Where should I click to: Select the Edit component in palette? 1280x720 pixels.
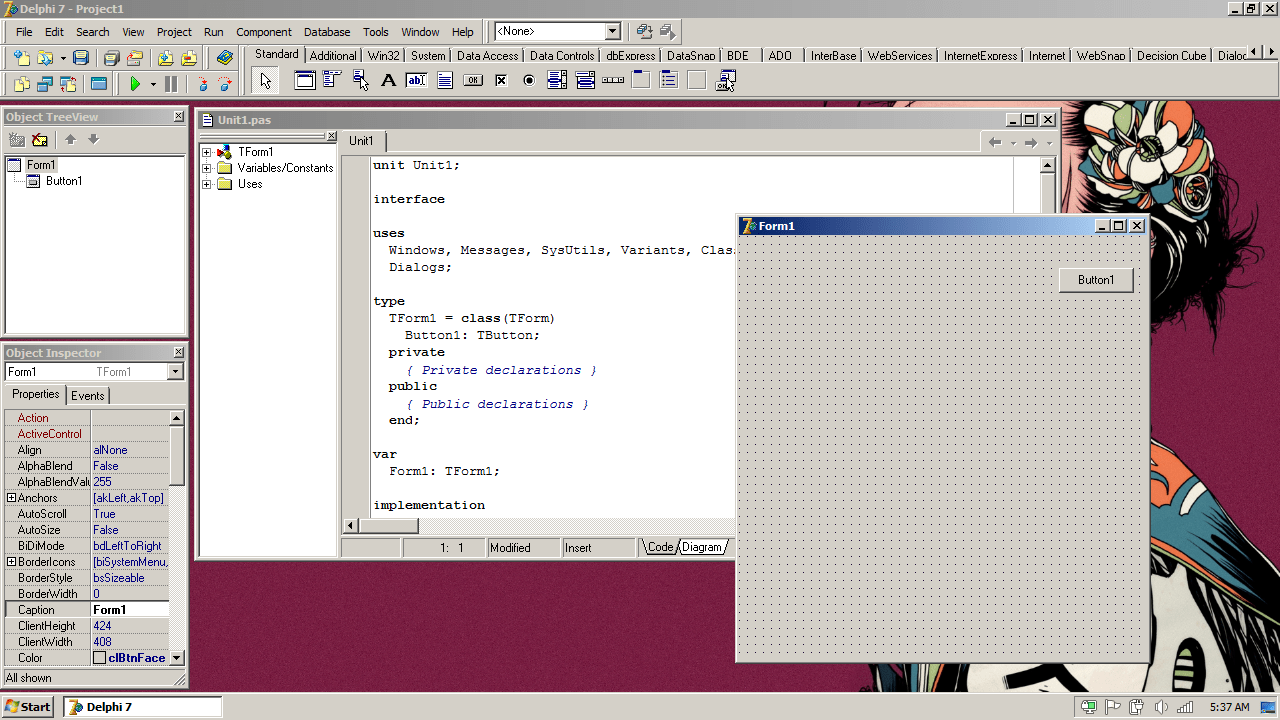416,80
